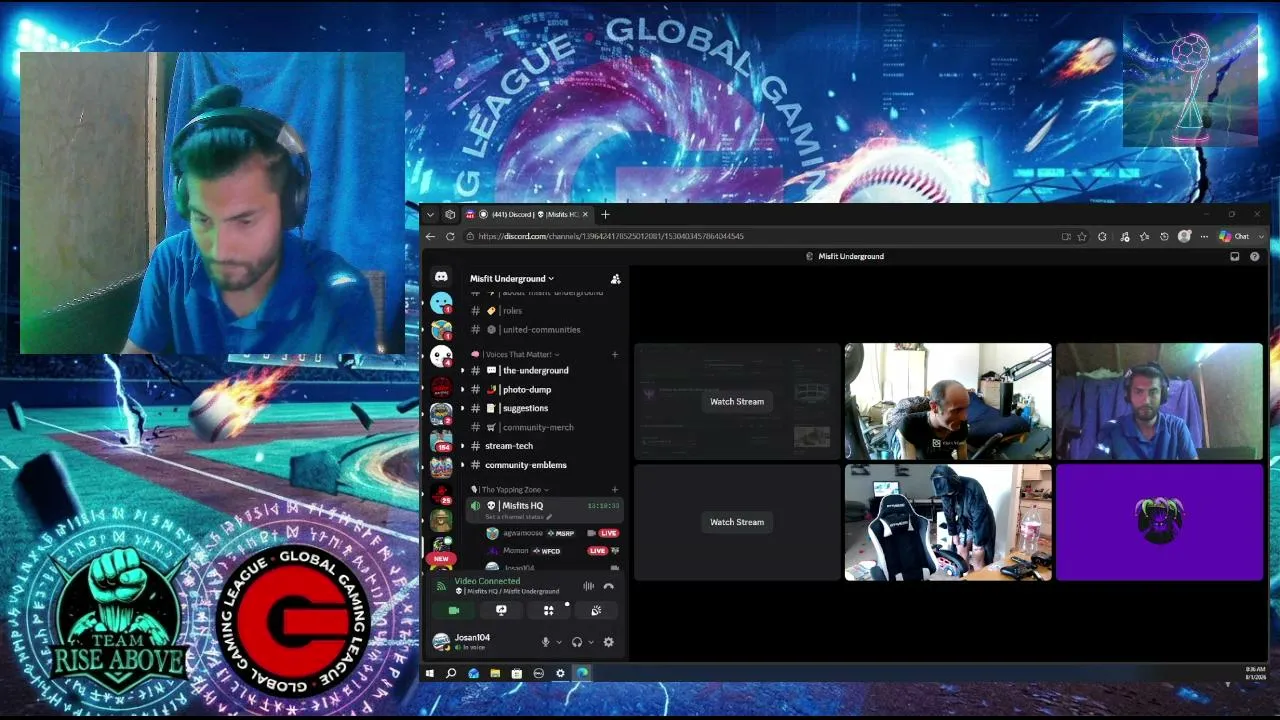Open microphone input options arrow
Viewport: 1280px width, 720px height.
558,642
